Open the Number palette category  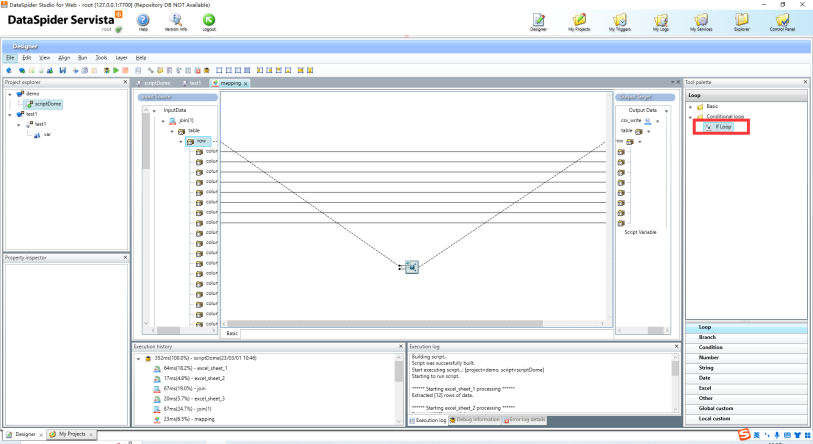point(746,357)
